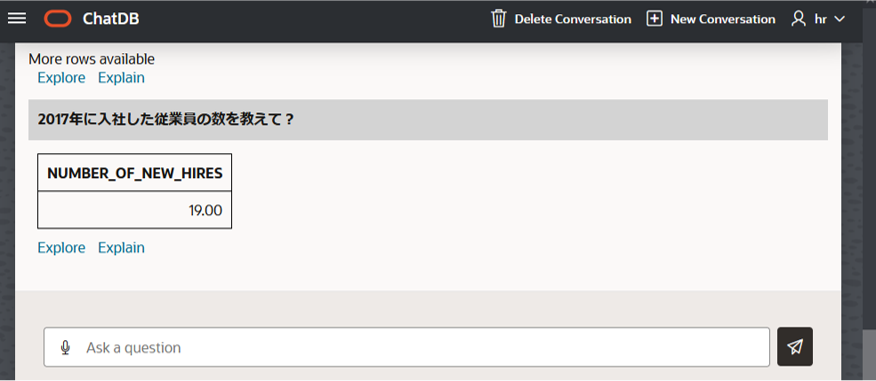Select the 19.00 result cell
The width and height of the screenshot is (876, 381).
(x=135, y=210)
